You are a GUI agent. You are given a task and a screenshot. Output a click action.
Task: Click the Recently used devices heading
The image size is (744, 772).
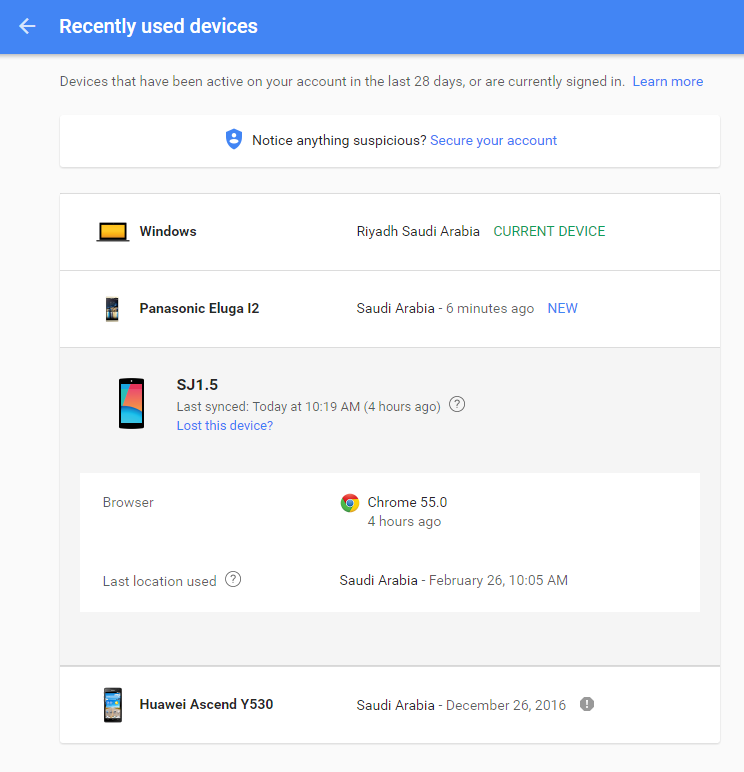pos(158,26)
